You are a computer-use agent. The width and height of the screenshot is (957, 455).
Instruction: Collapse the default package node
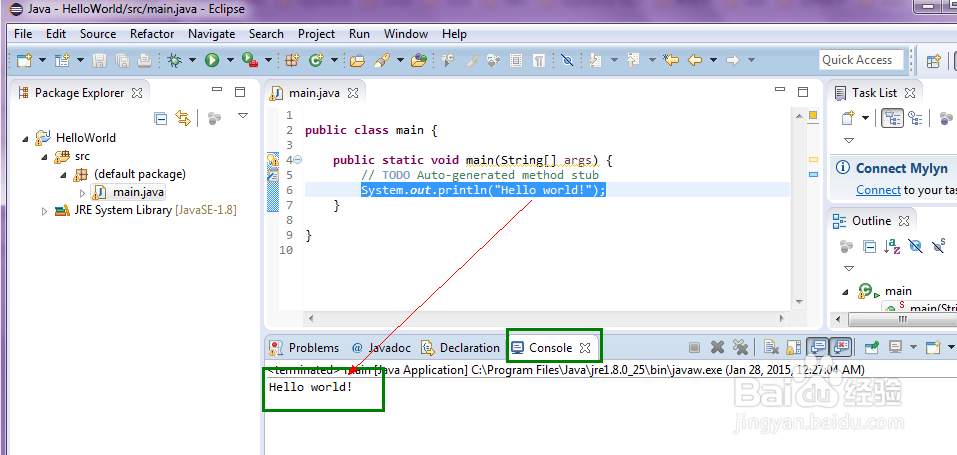coord(63,175)
